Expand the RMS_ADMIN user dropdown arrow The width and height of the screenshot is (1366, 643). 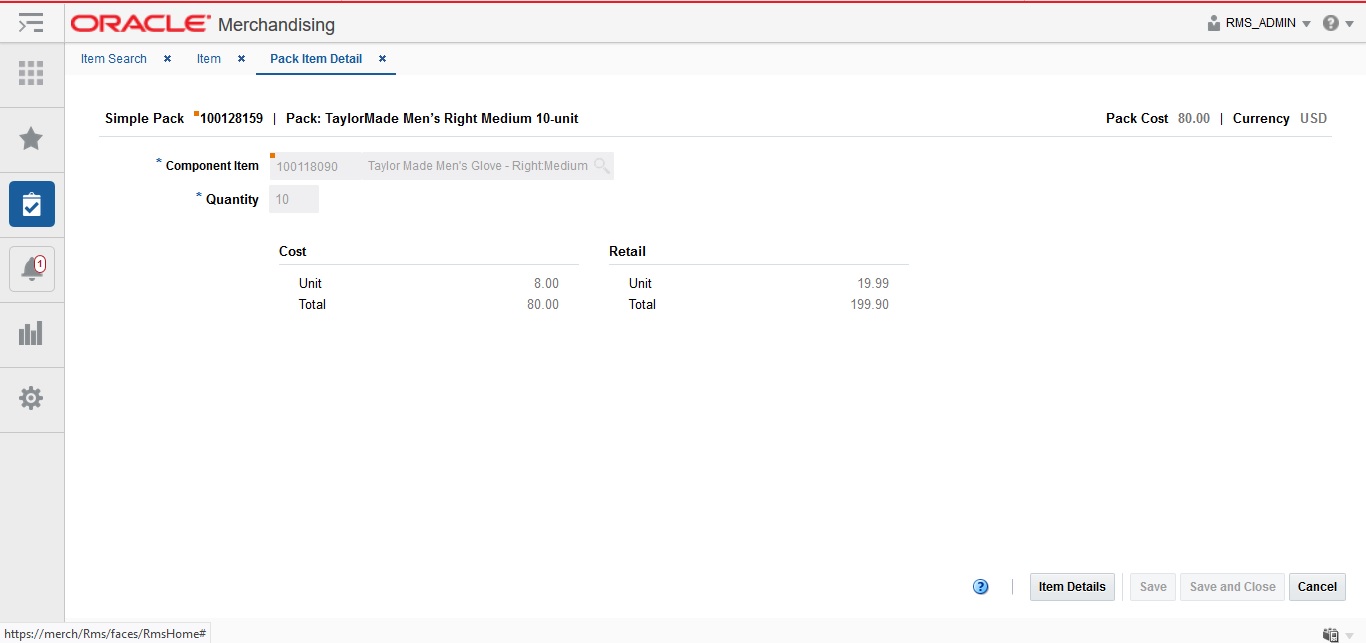[1306, 24]
